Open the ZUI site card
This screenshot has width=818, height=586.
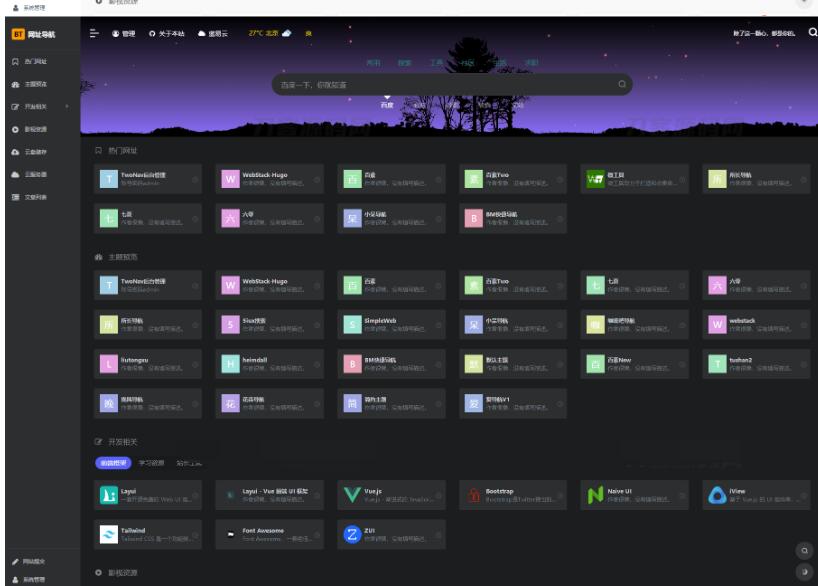[x=391, y=533]
